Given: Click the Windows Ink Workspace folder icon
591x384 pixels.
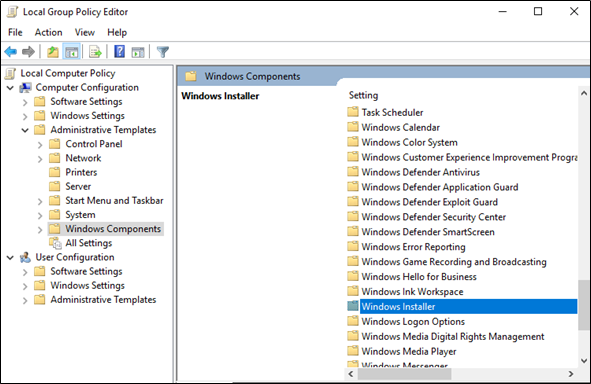Looking at the screenshot, I should pos(353,291).
